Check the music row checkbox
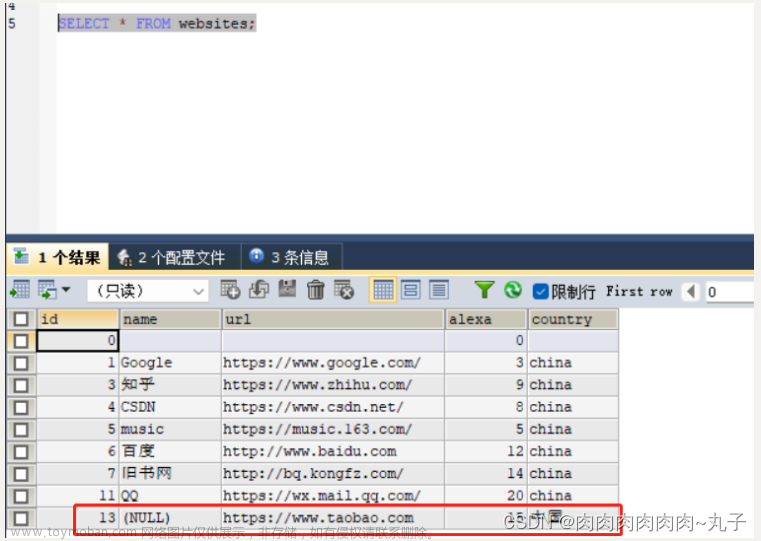 [x=21, y=430]
